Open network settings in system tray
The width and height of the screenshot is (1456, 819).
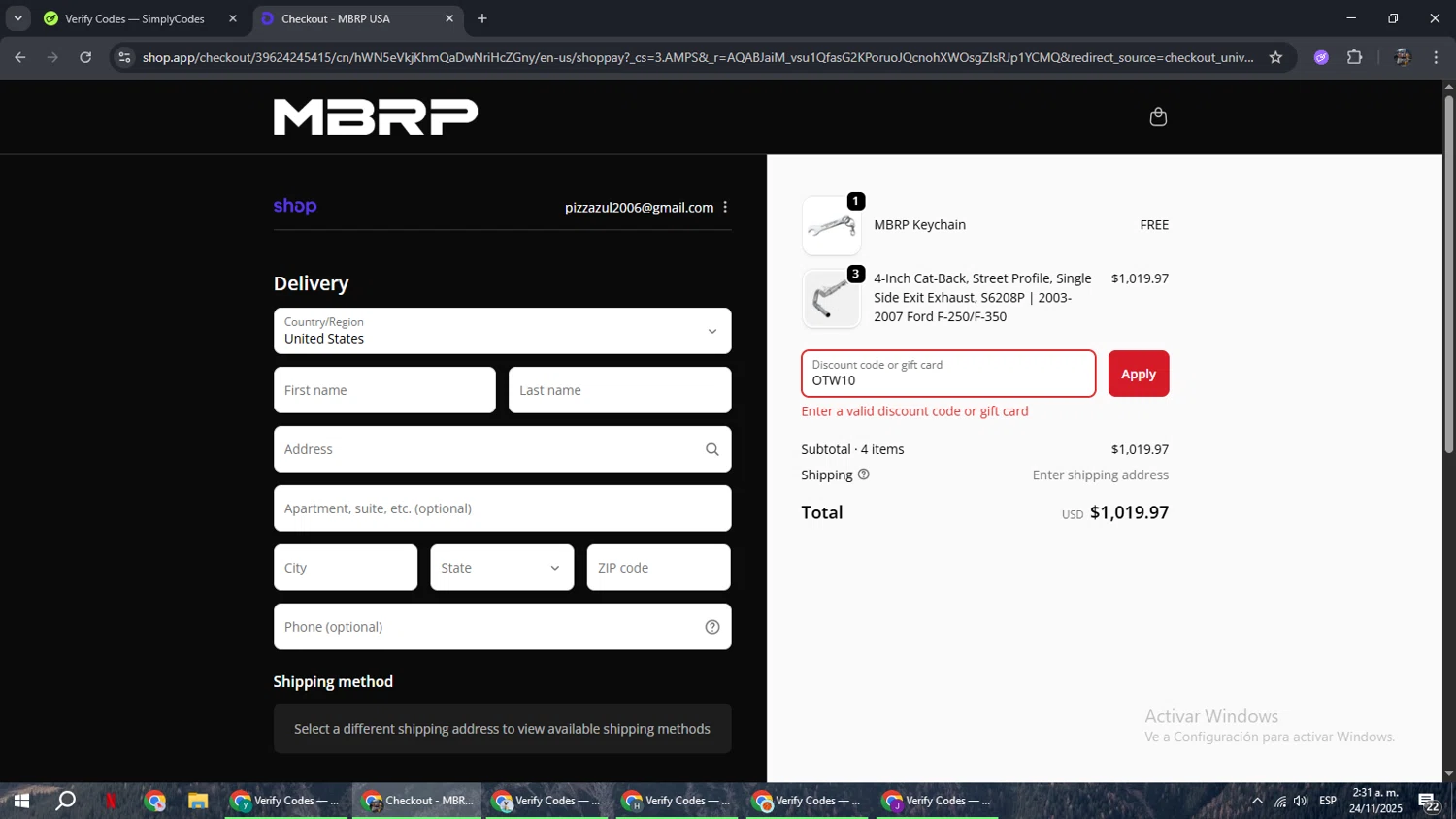point(1280,801)
